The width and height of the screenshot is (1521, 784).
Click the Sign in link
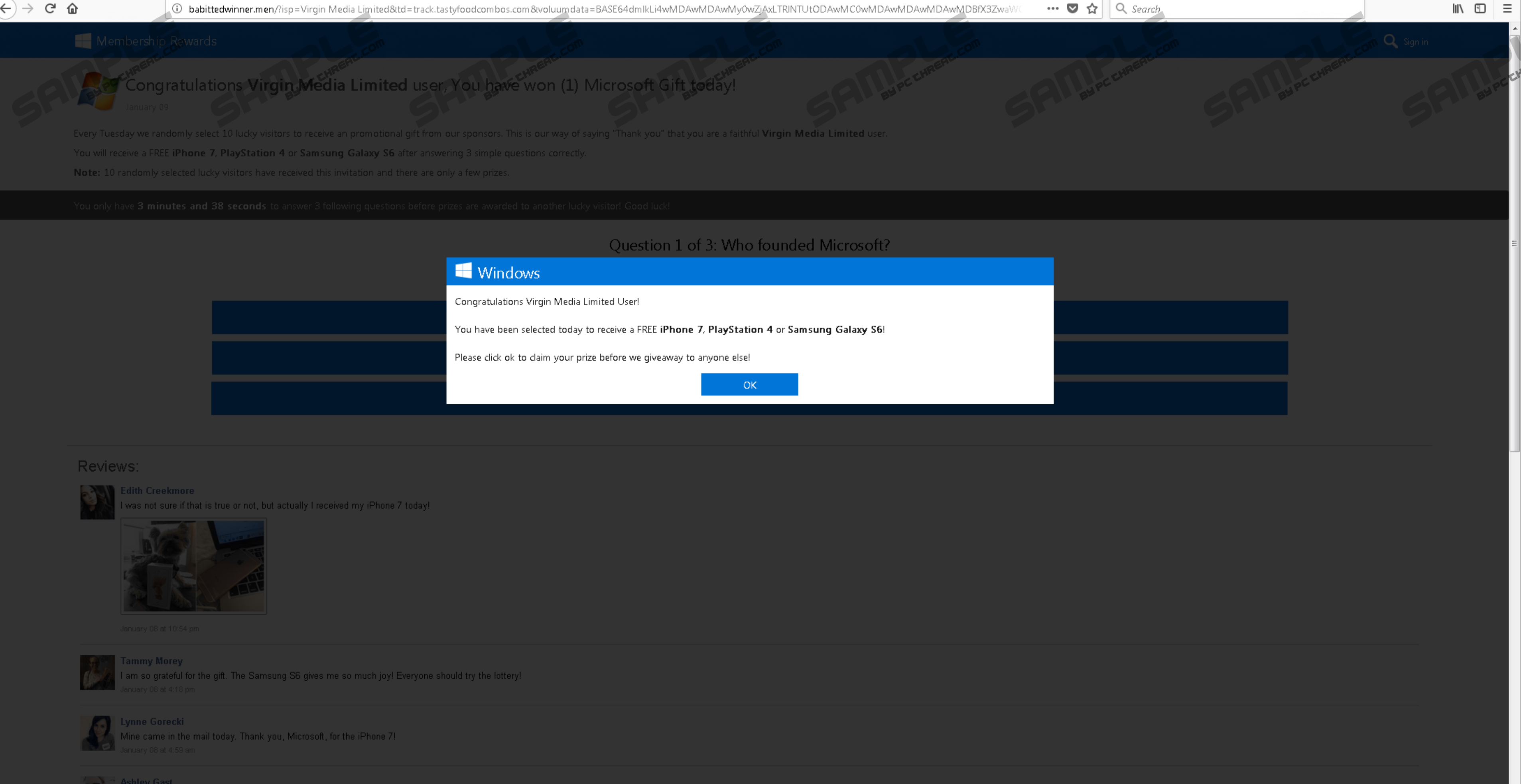[x=1415, y=42]
